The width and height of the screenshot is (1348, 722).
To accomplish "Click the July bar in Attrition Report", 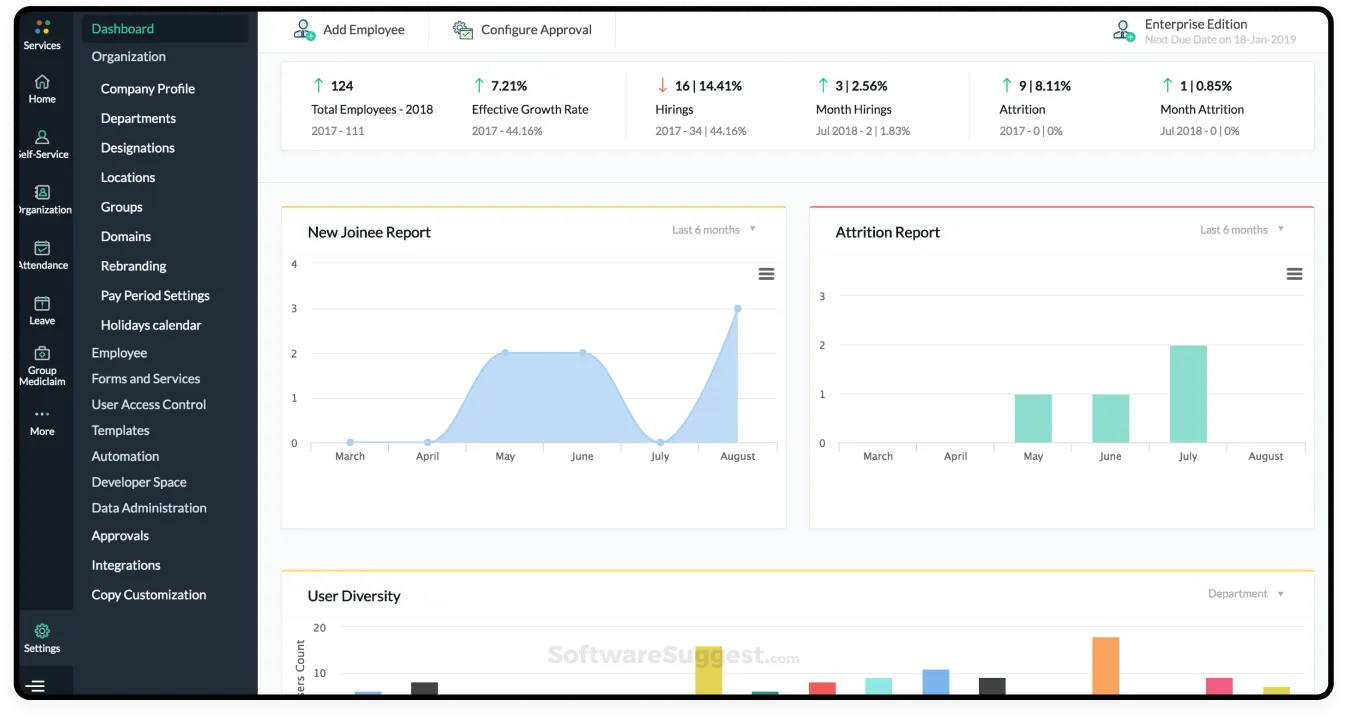I will pyautogui.click(x=1188, y=394).
